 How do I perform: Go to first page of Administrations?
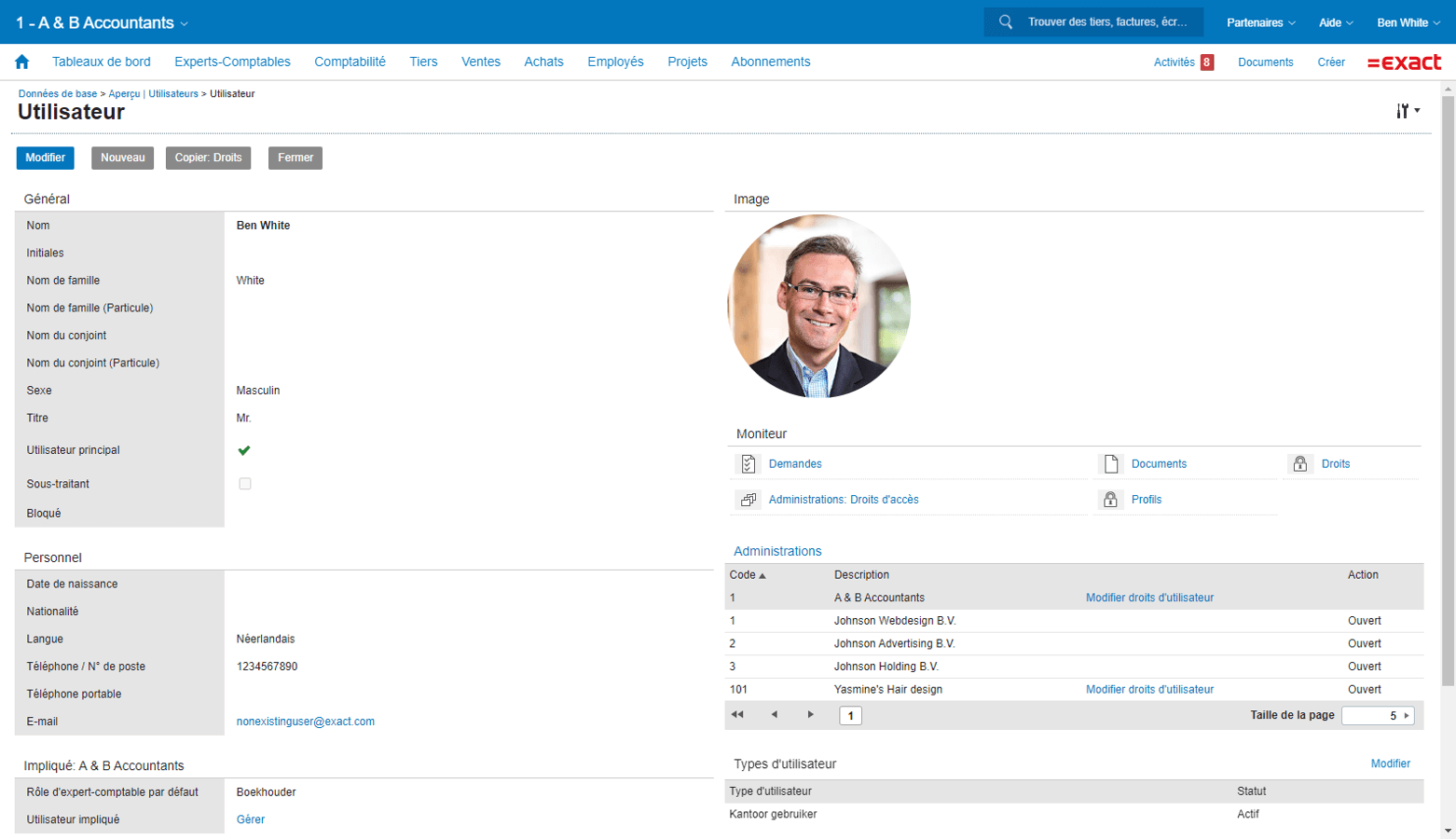point(737,715)
